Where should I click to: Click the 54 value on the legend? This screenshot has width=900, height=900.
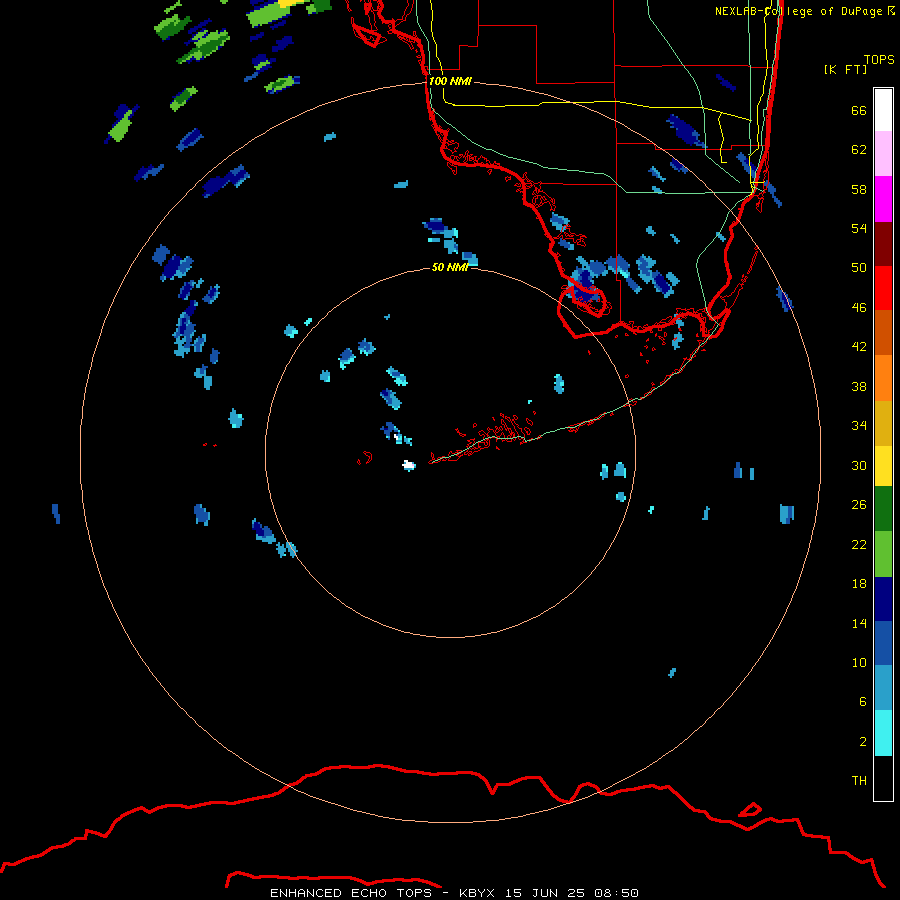(x=859, y=228)
